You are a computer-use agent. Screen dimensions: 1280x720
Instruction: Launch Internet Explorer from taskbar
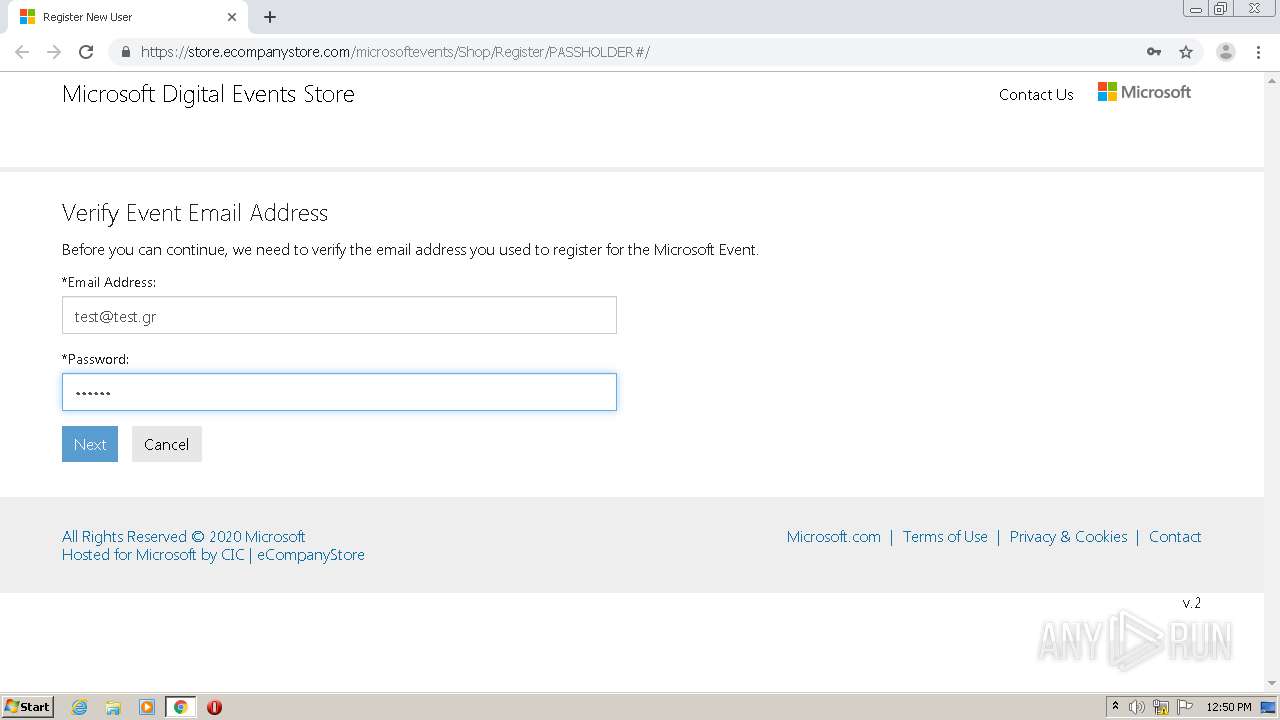click(80, 707)
